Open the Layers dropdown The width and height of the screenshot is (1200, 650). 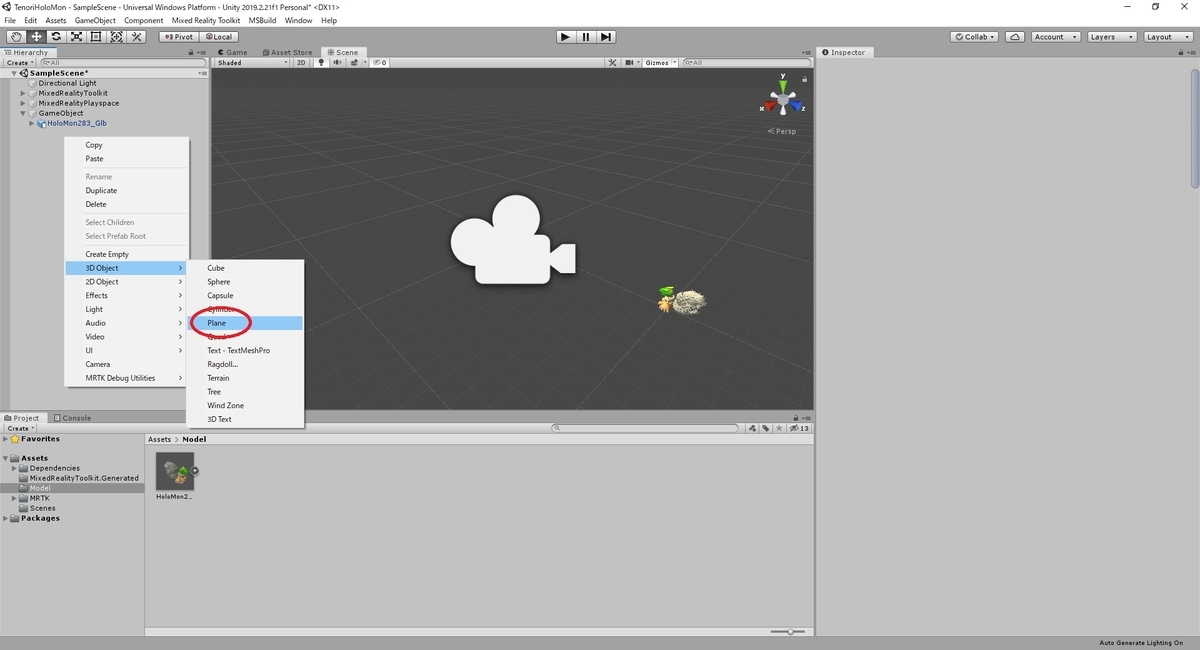click(1111, 37)
